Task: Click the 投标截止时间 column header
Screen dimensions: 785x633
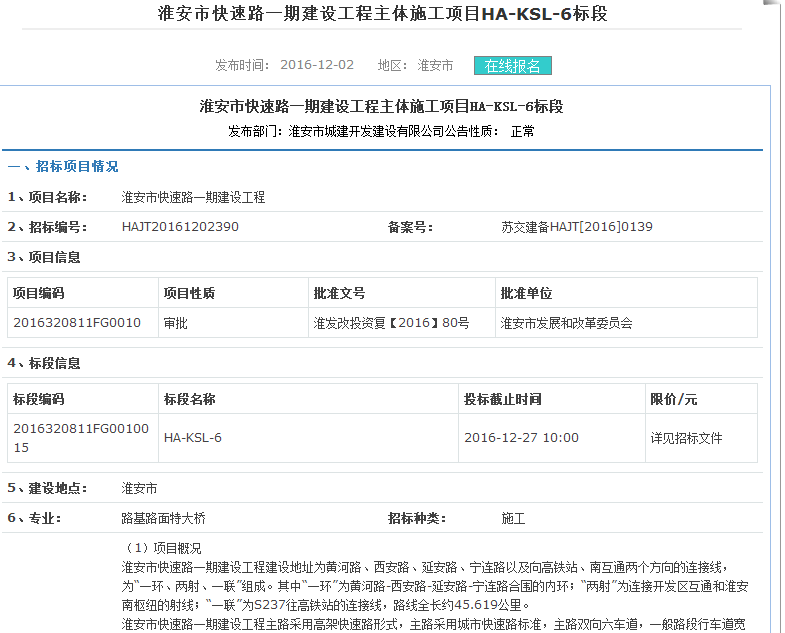Action: (x=503, y=400)
